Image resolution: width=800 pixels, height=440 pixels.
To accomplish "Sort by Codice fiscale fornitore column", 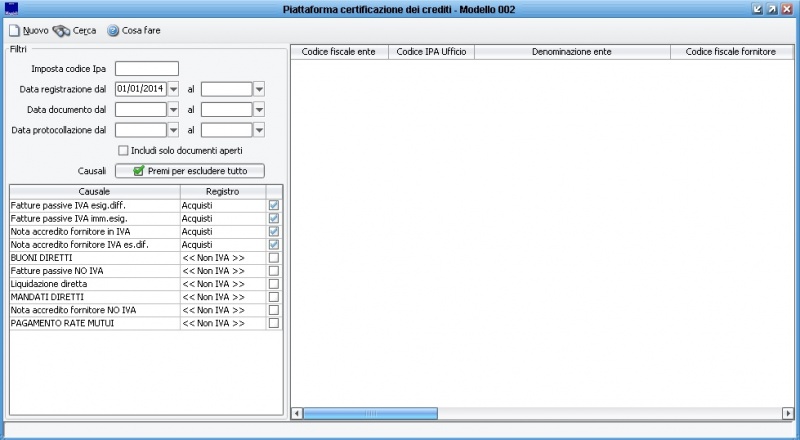I will pyautogui.click(x=732, y=52).
